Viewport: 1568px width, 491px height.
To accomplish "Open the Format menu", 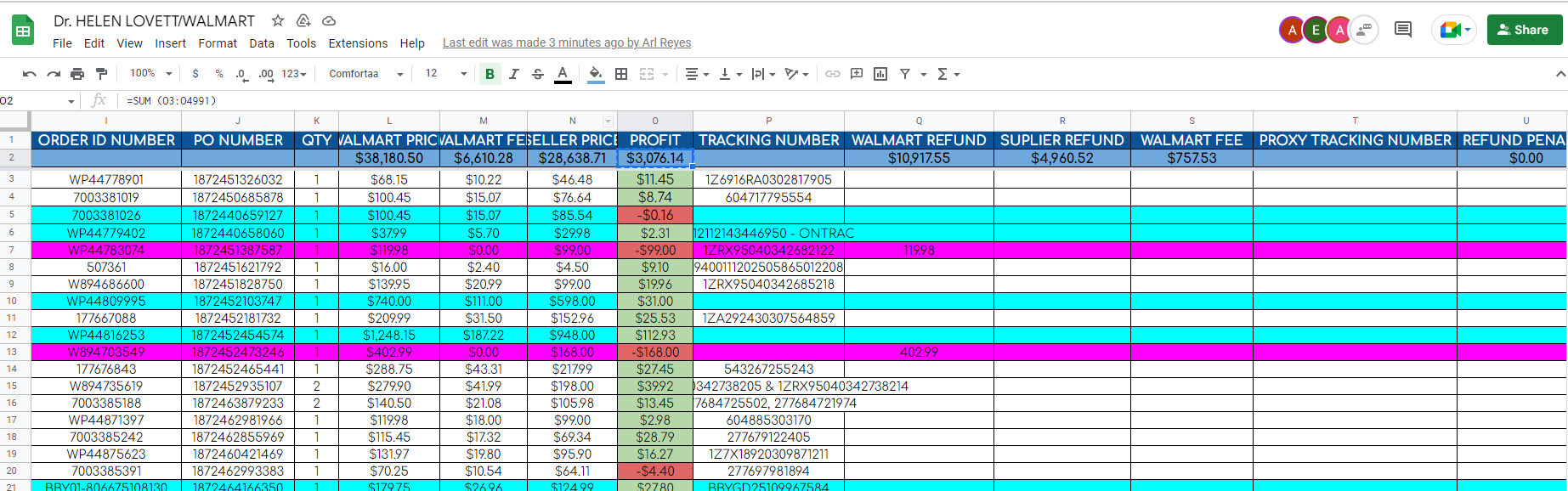I will [x=218, y=43].
